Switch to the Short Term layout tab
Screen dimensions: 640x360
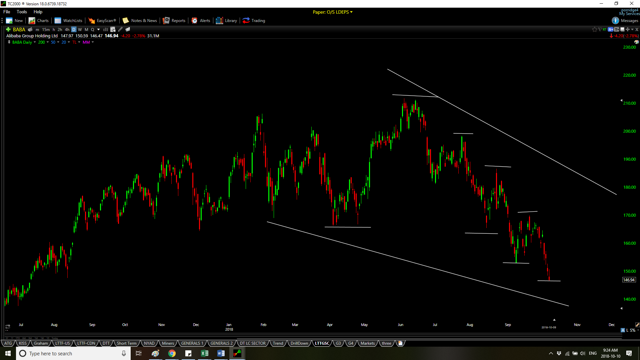point(127,343)
